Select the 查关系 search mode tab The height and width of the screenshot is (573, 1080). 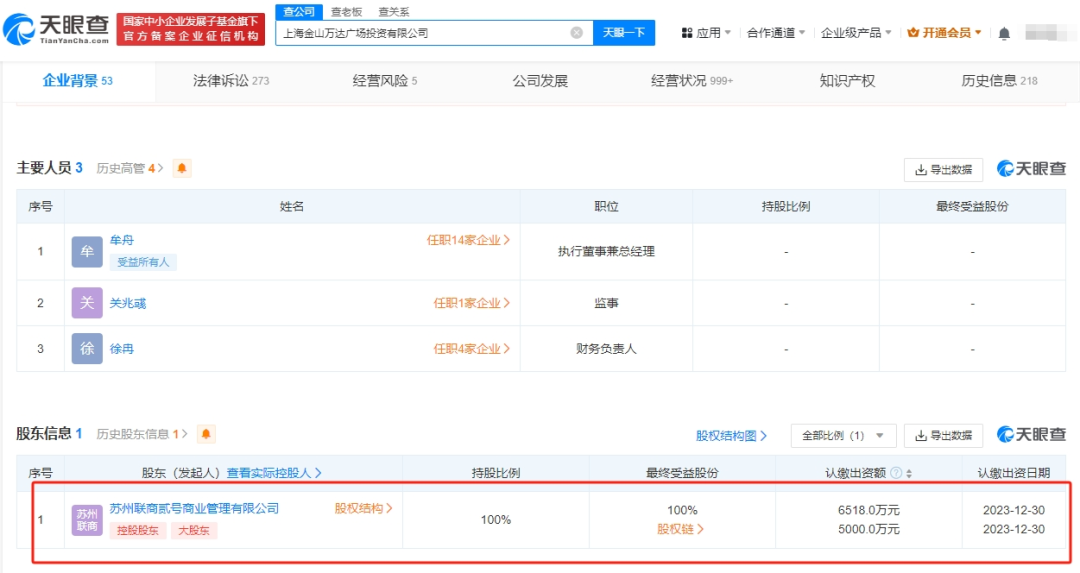(393, 12)
